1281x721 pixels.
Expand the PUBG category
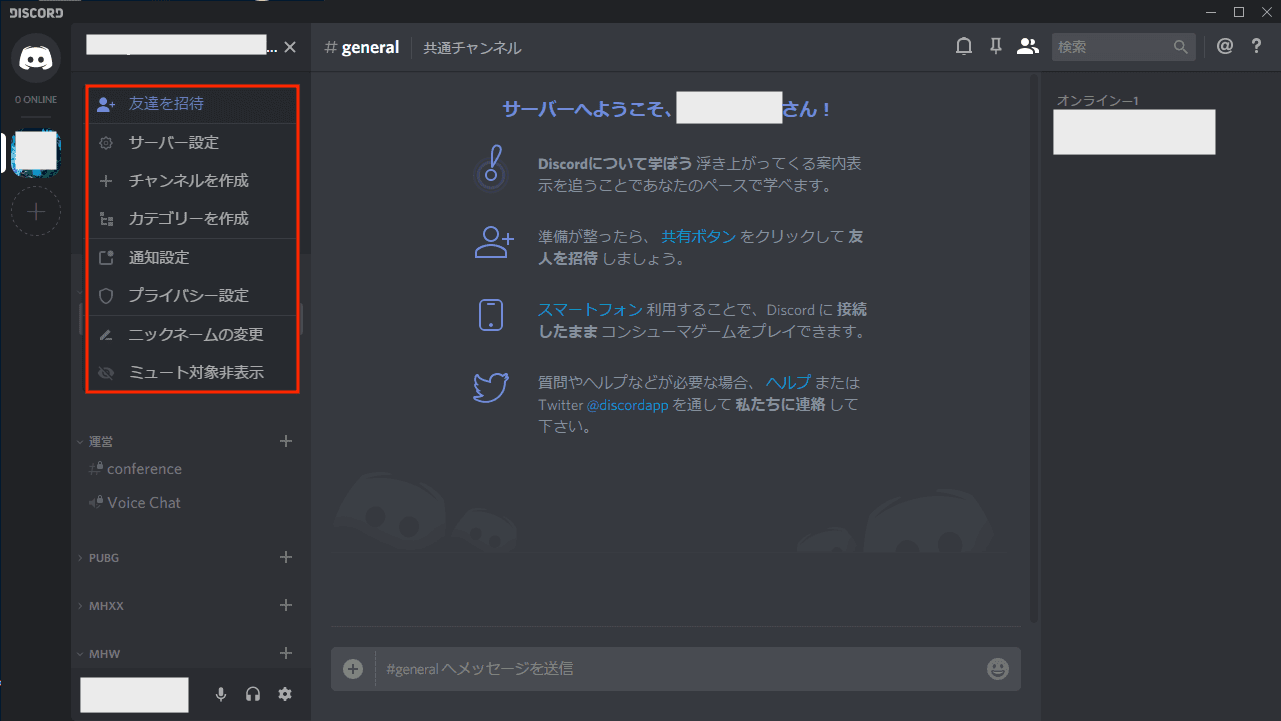pyautogui.click(x=98, y=558)
